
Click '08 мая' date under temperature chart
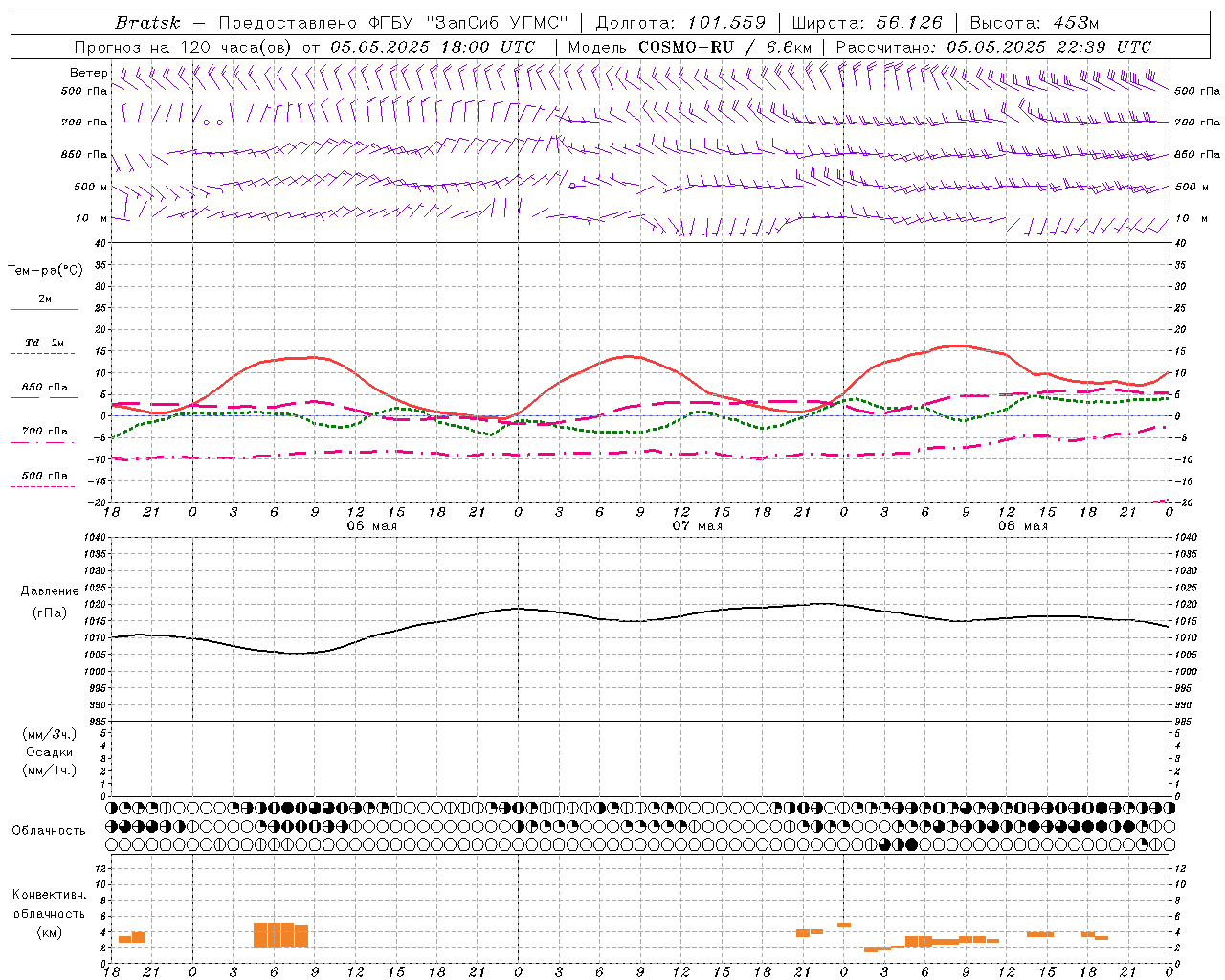[x=1022, y=526]
